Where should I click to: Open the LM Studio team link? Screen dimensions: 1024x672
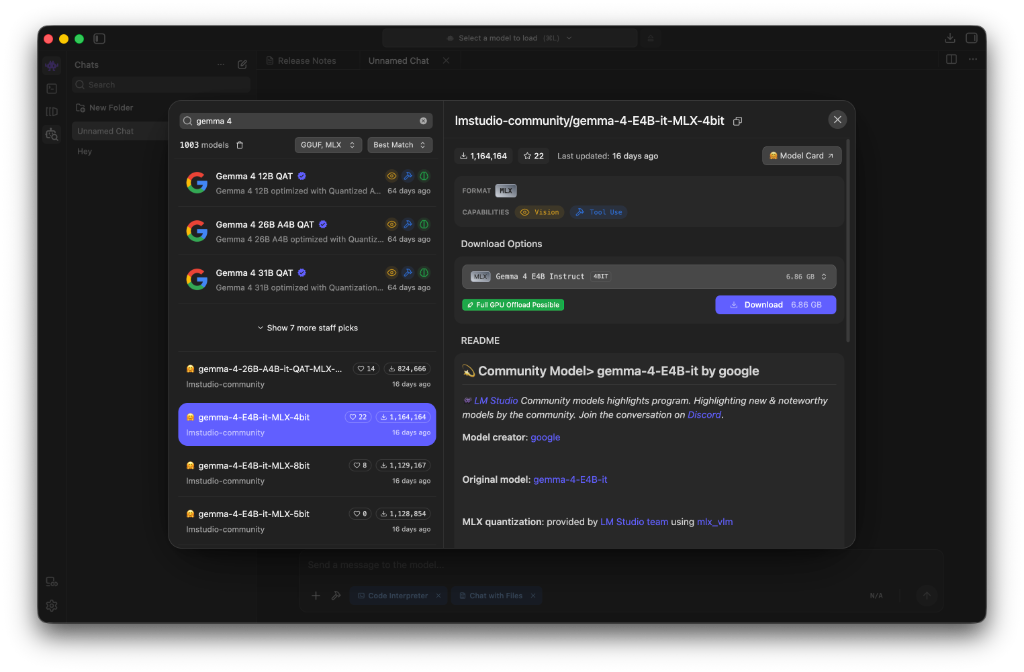tap(634, 522)
